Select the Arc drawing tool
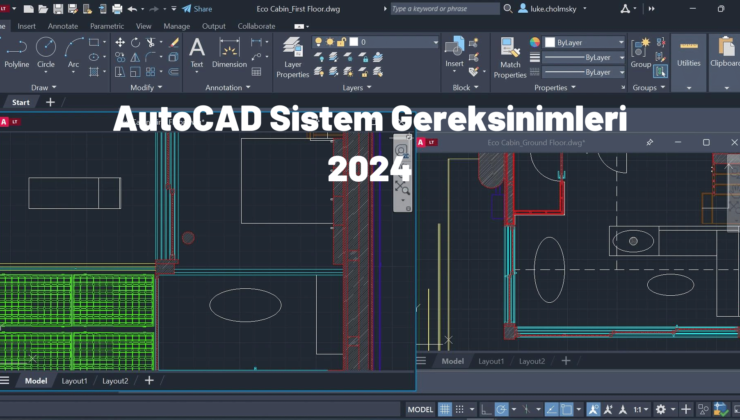This screenshot has height=420, width=740. click(x=74, y=53)
